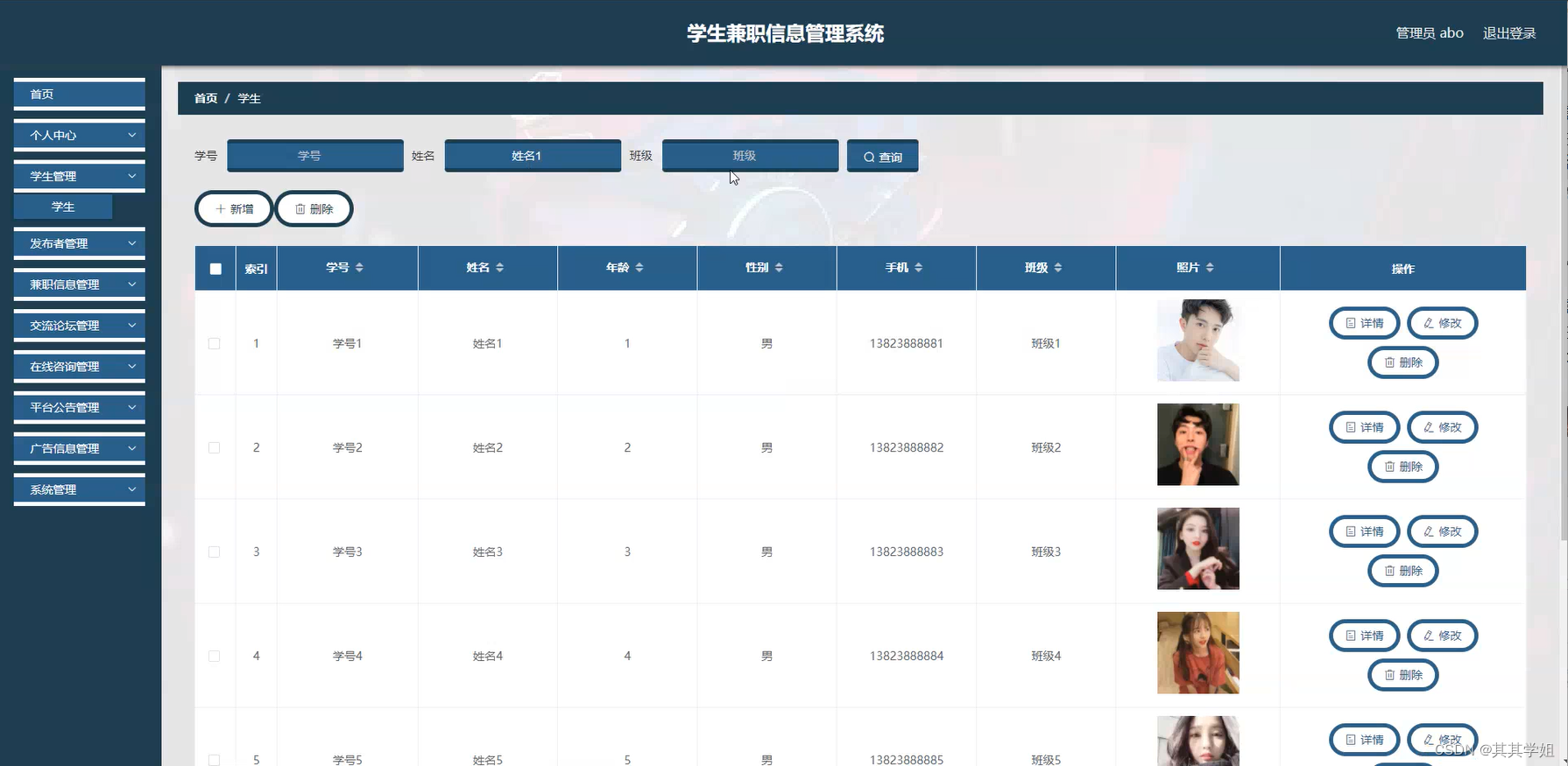1568x766 pixels.
Task: Click the plus icon in 新增 button
Action: 221,209
